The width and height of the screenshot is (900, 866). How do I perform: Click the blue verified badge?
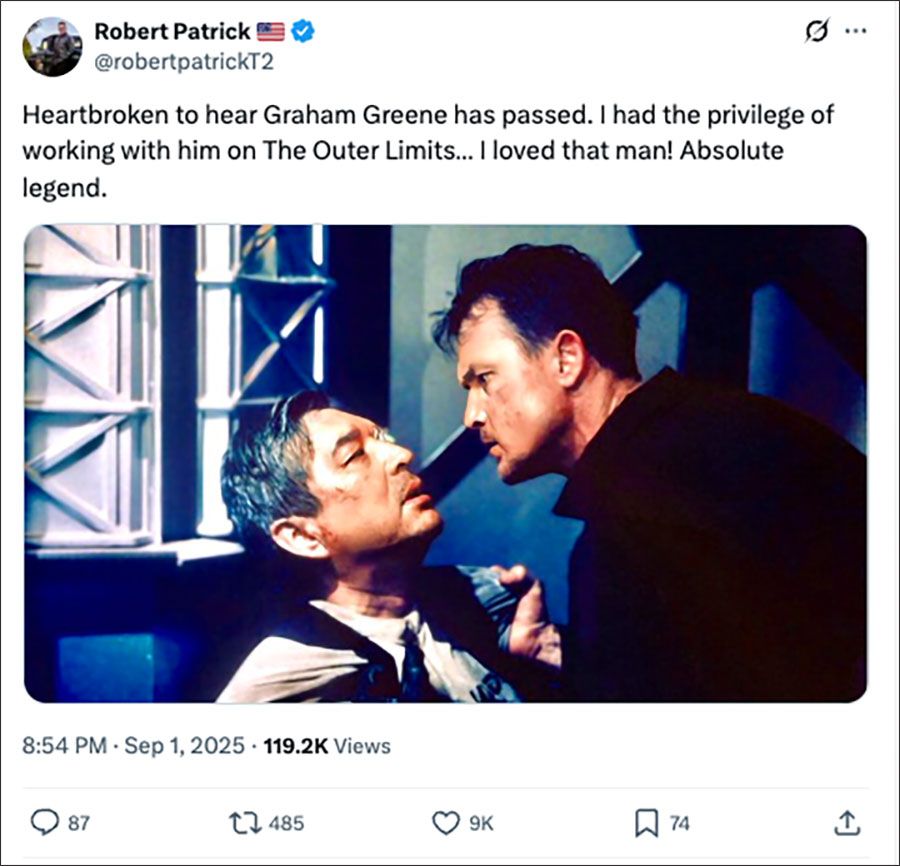tap(303, 31)
